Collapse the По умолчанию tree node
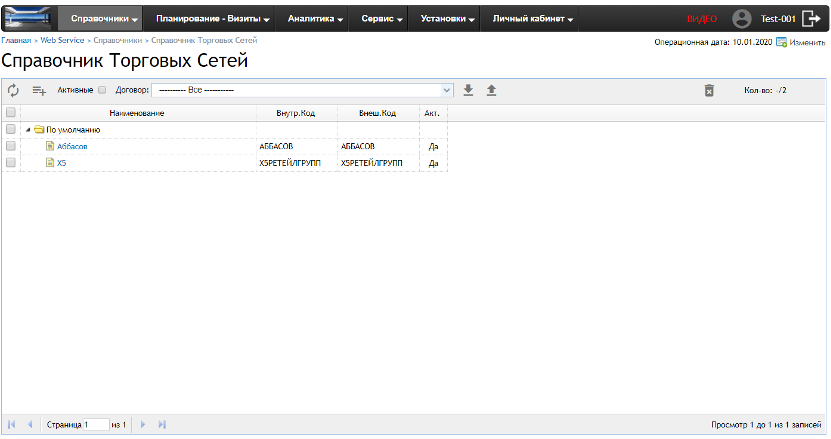831x439 pixels. (28, 129)
